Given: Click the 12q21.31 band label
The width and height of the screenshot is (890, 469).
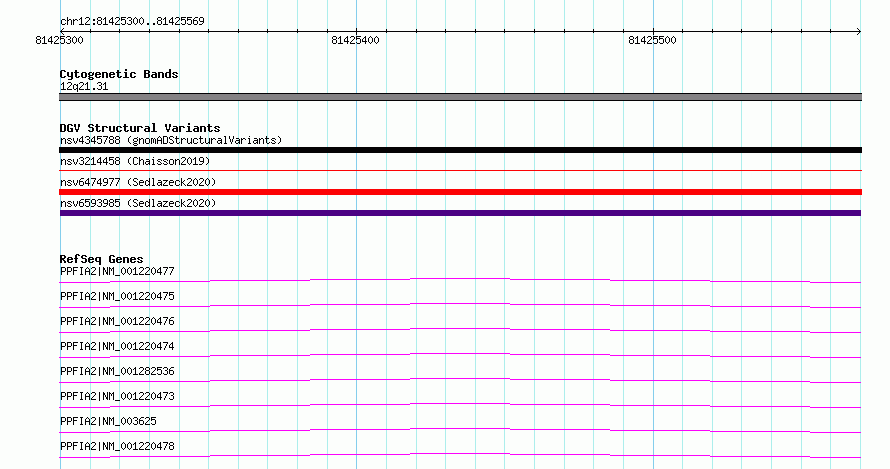Looking at the screenshot, I should tap(84, 86).
